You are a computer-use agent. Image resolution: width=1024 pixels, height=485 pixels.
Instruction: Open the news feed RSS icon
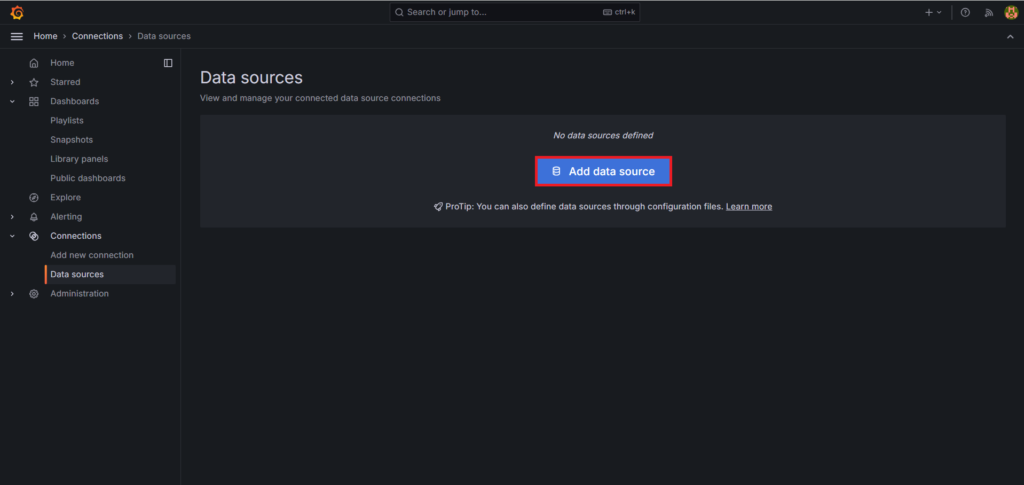(989, 12)
